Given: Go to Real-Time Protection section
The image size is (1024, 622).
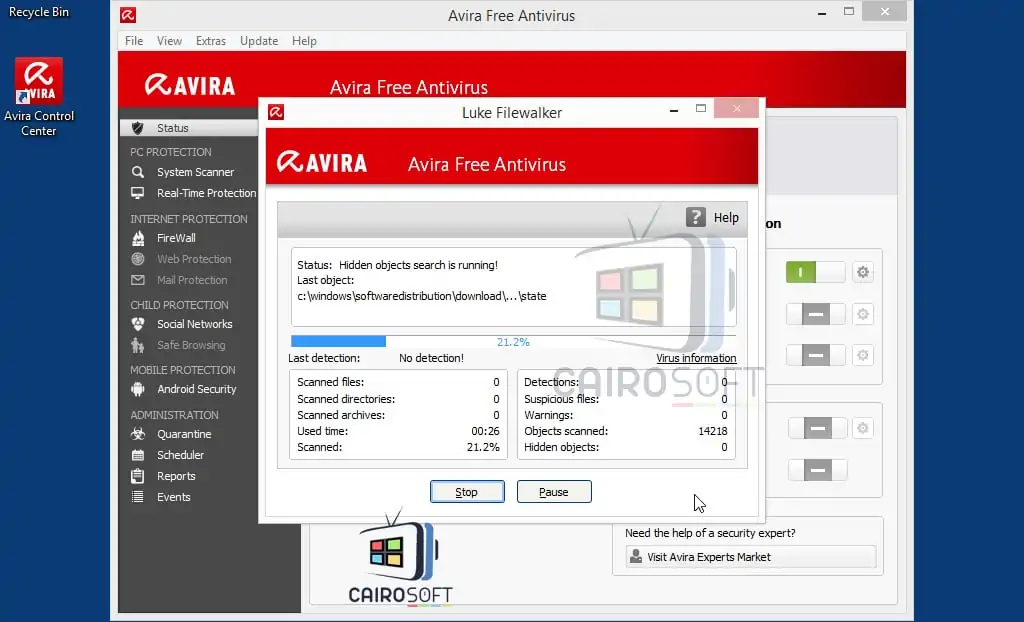Looking at the screenshot, I should coord(206,193).
